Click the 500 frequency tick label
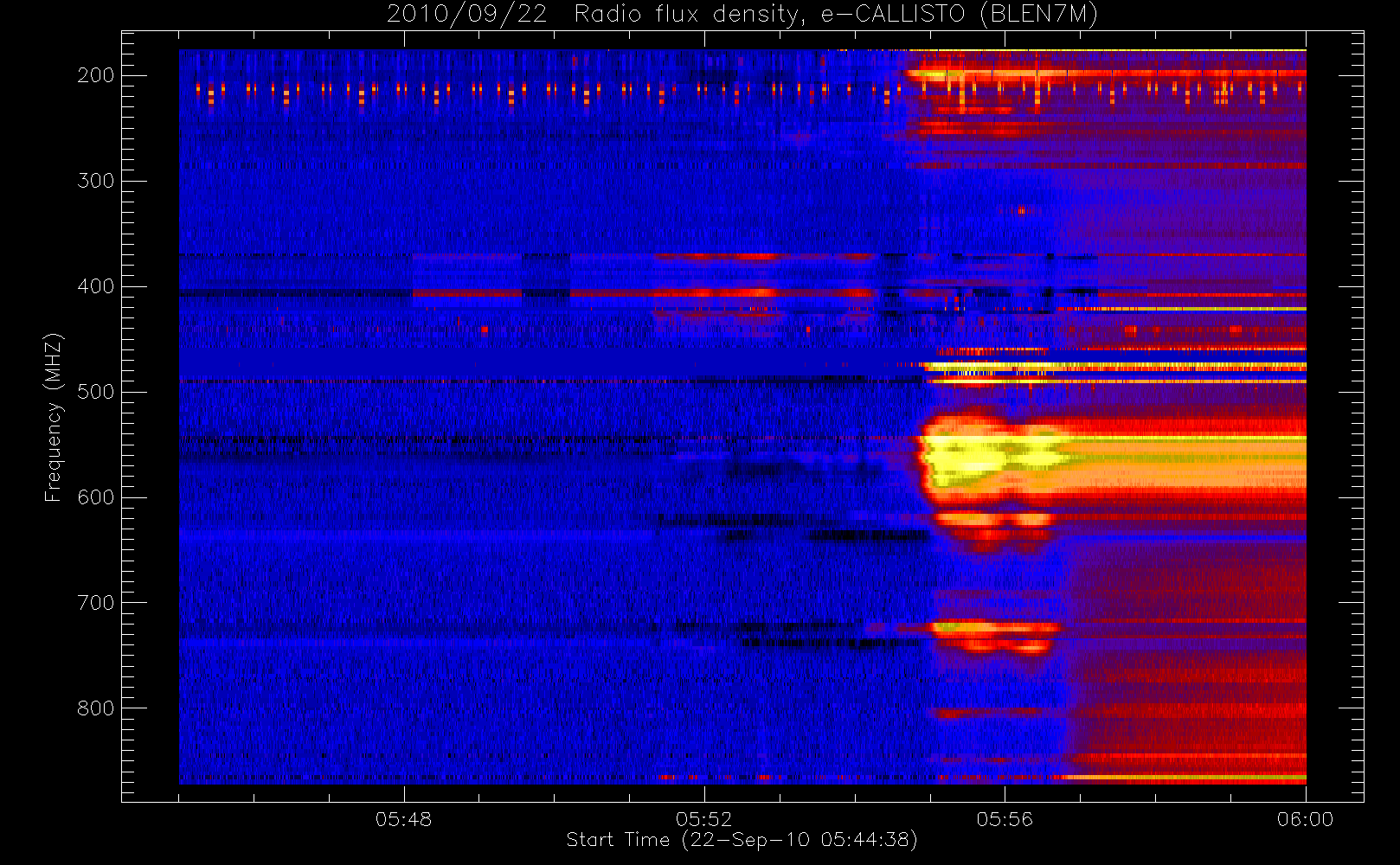The height and width of the screenshot is (865, 1400). tap(96, 392)
